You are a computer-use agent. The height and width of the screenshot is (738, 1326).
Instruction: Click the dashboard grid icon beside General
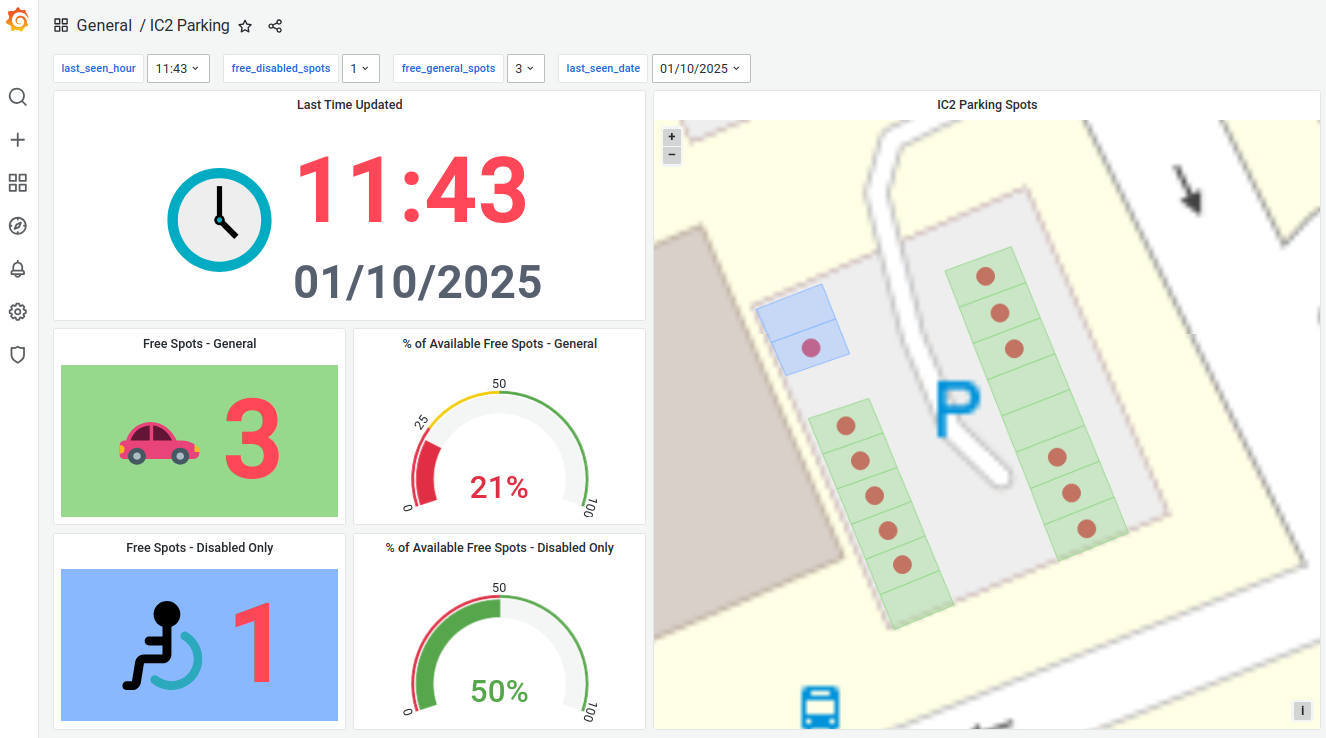(61, 26)
